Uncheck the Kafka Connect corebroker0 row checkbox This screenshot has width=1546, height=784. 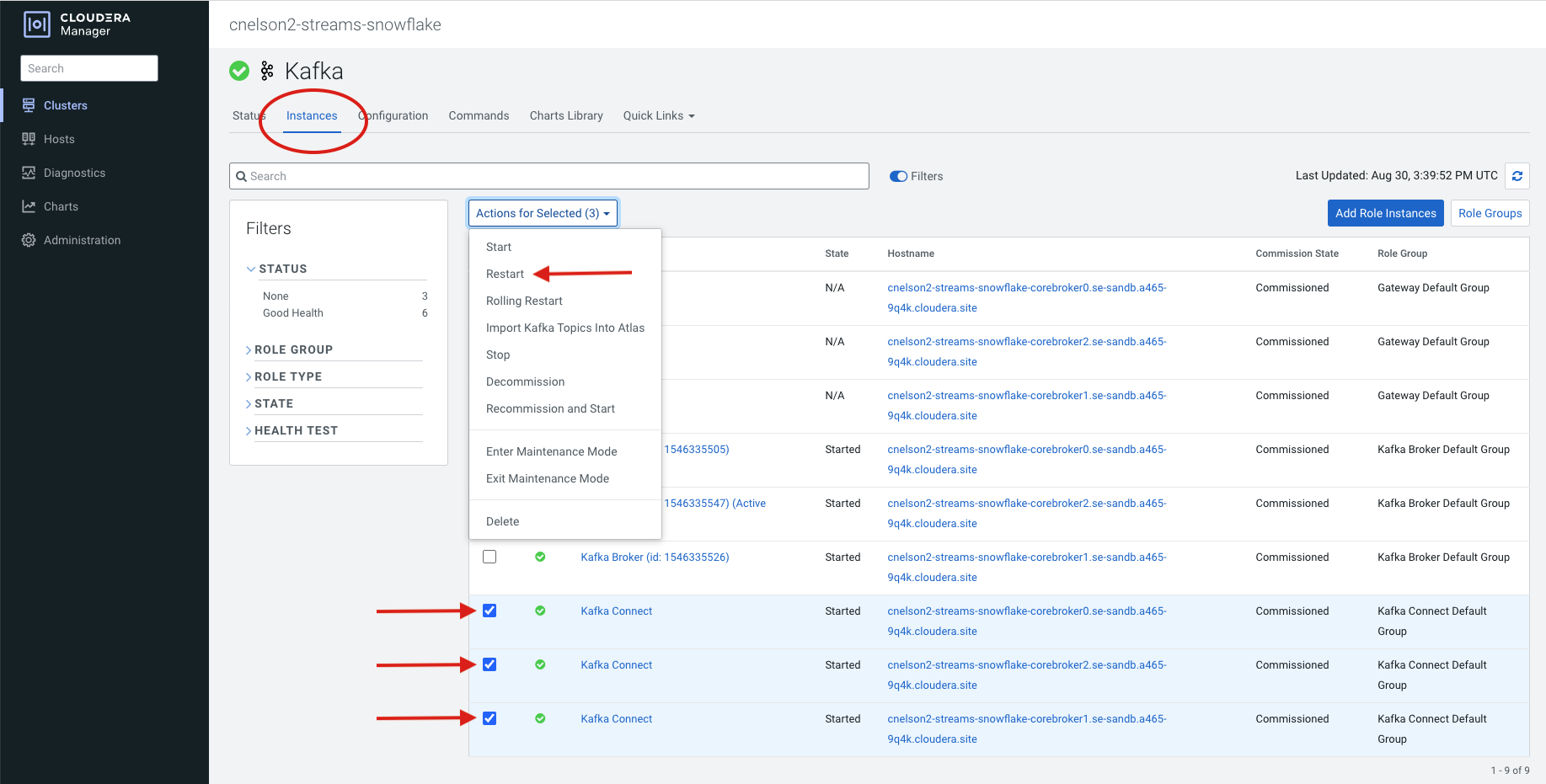tap(489, 611)
